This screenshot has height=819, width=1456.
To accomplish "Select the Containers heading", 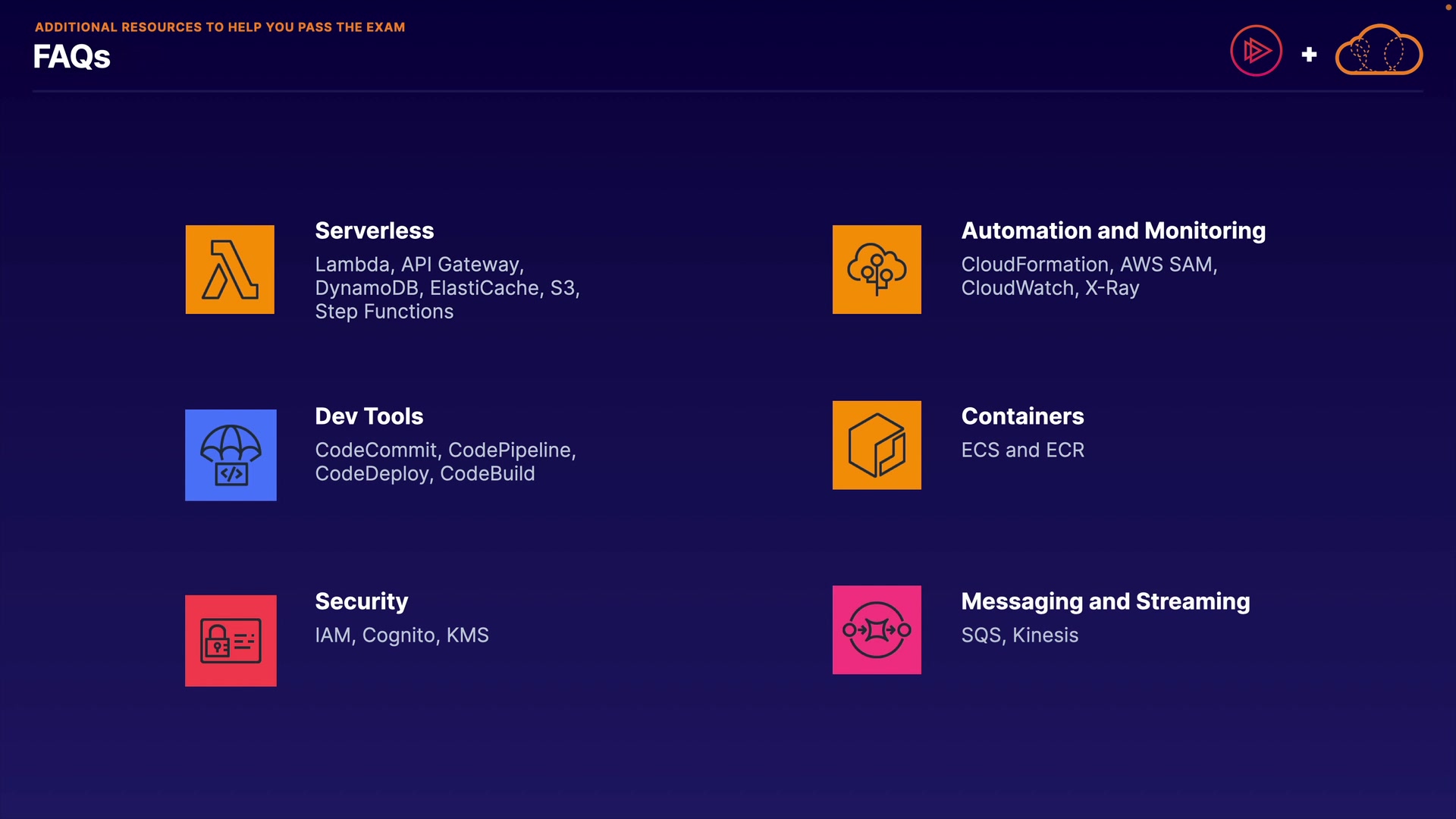I will [1022, 416].
